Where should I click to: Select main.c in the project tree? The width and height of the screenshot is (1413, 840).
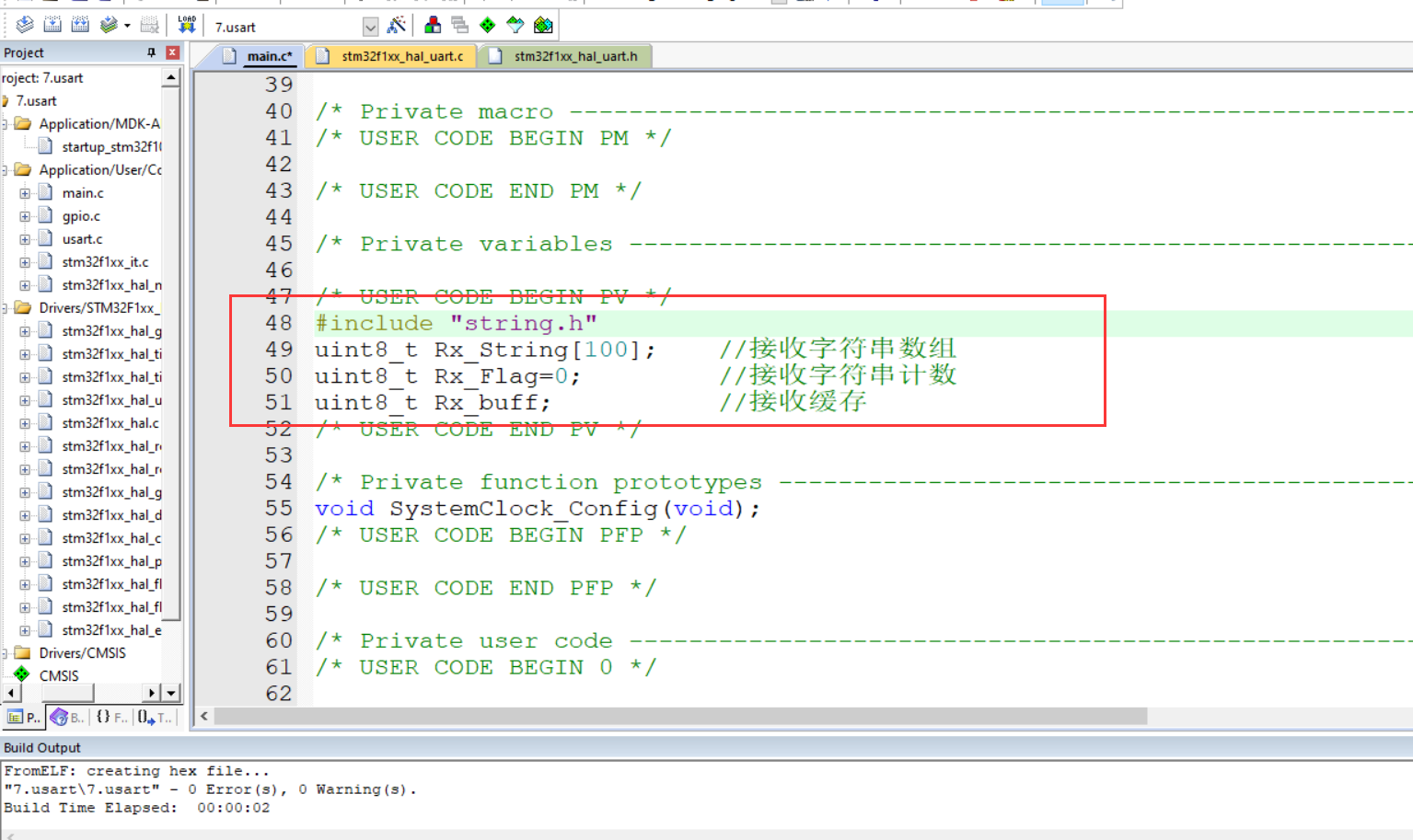83,193
